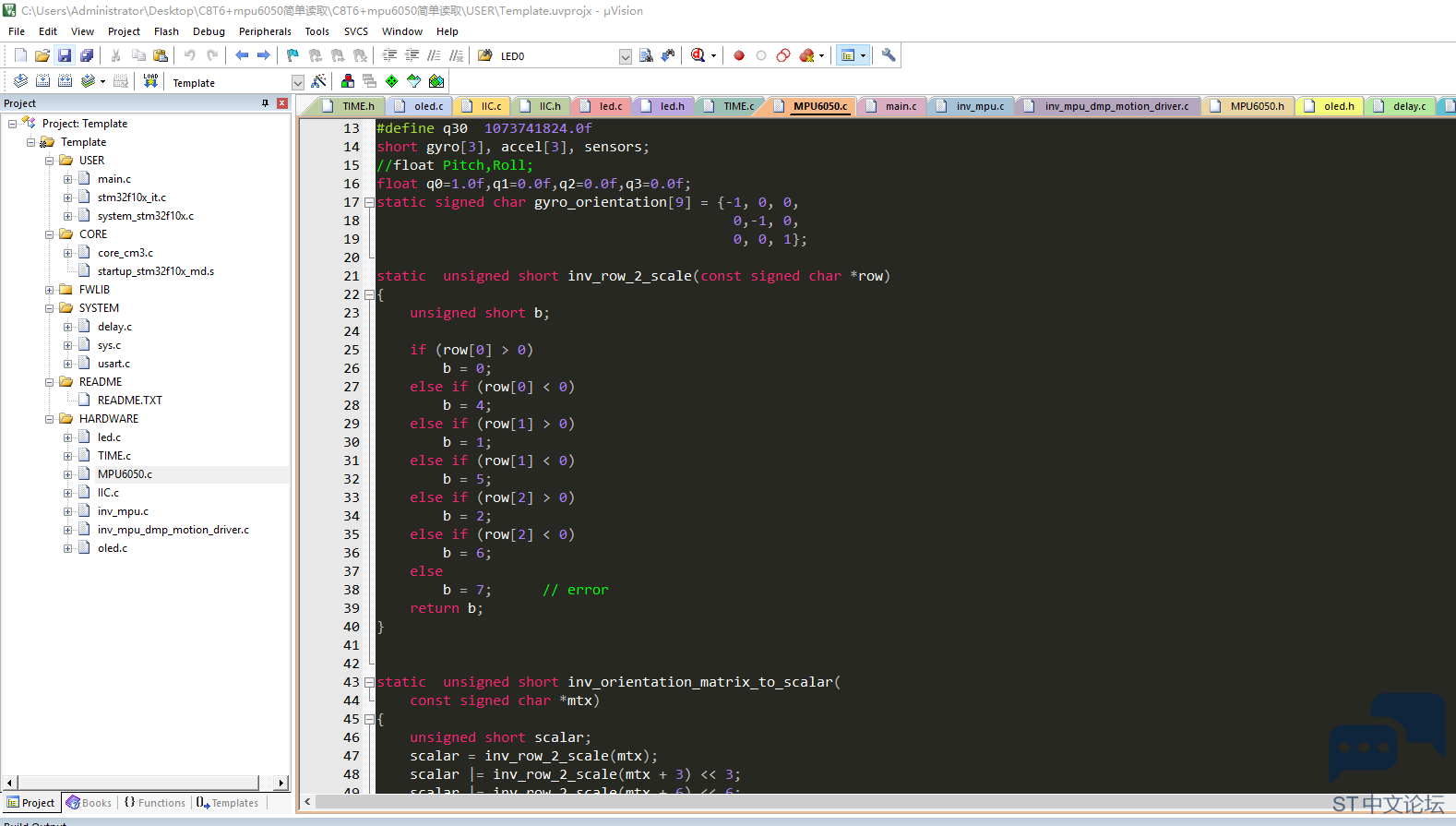This screenshot has width=1456, height=826.
Task: Open the Peripherals menu
Action: (x=265, y=31)
